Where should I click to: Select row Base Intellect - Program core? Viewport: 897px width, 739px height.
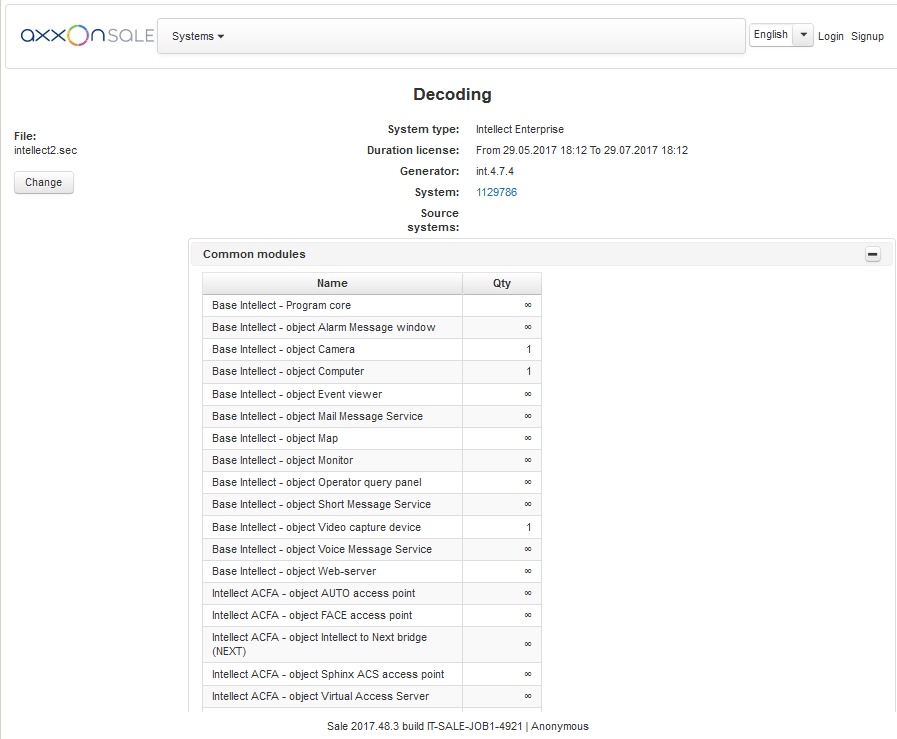click(371, 305)
